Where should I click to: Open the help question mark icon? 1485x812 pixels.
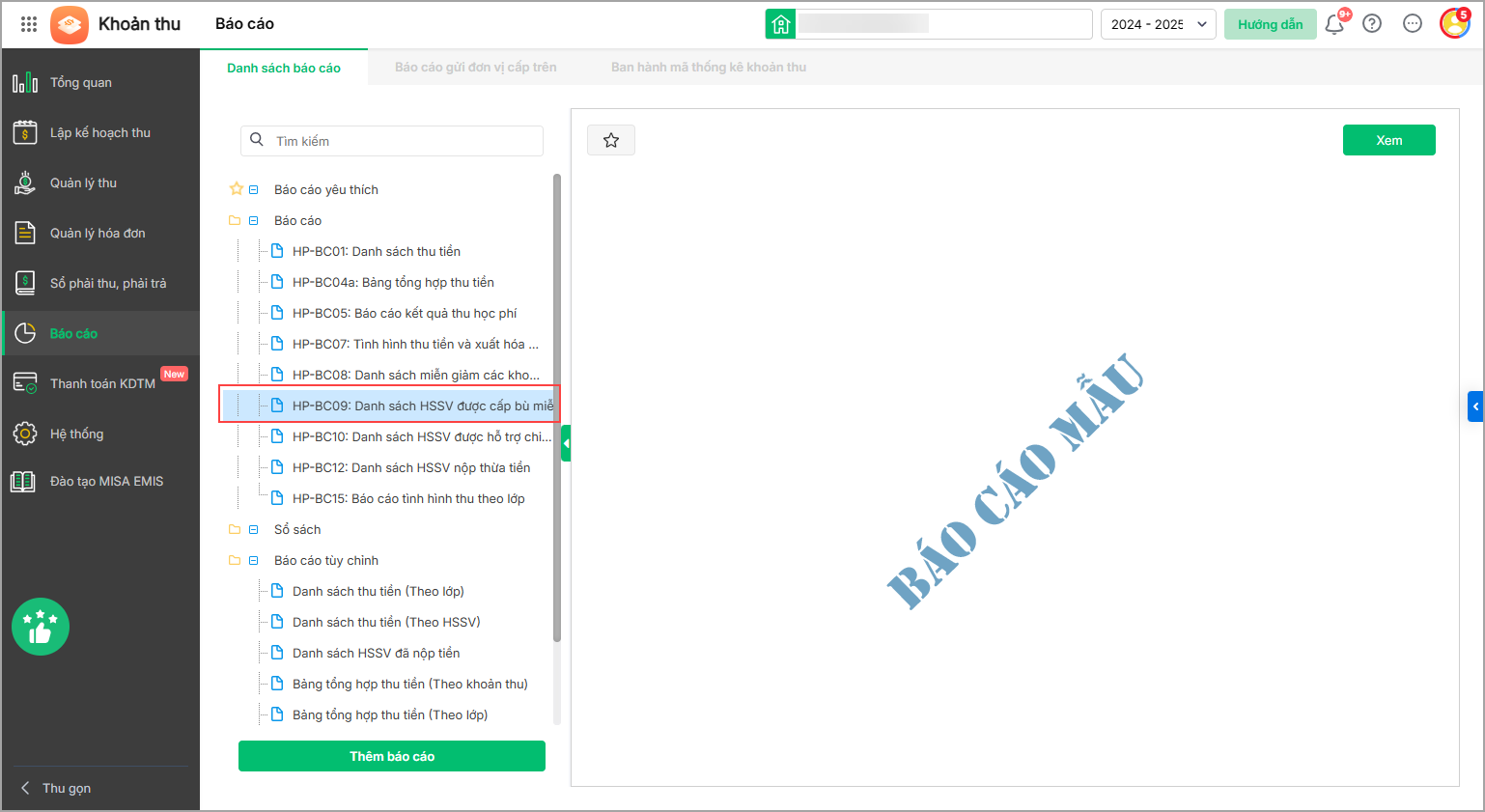pos(1372,24)
